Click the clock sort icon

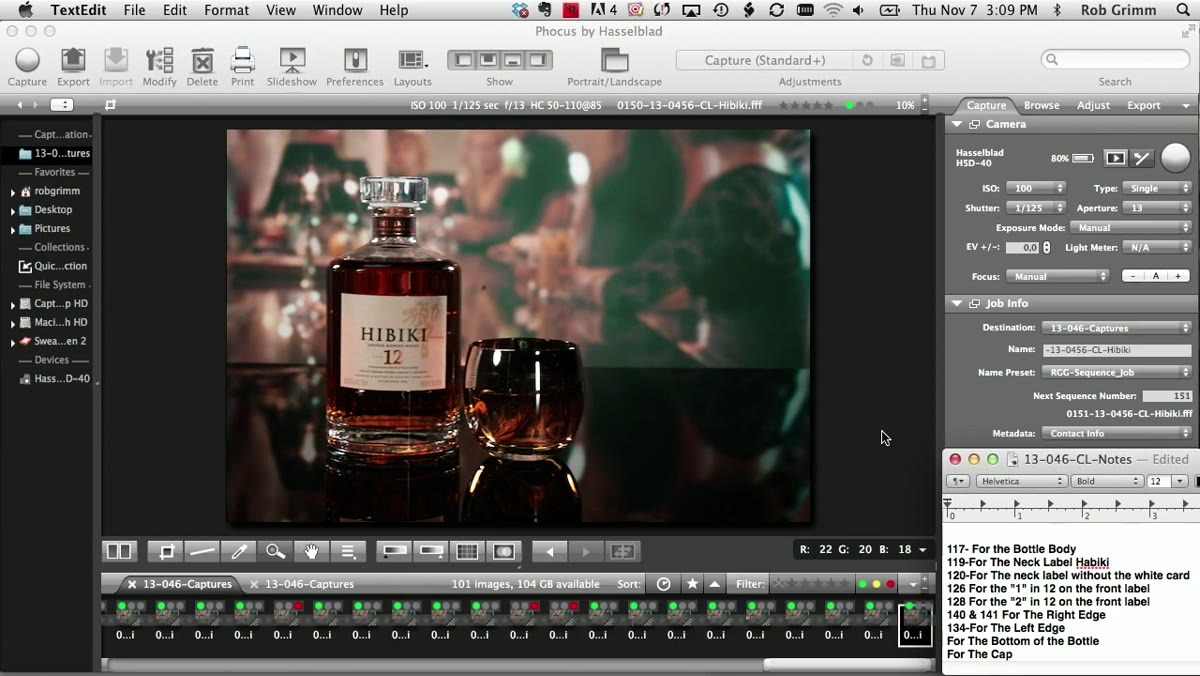(x=663, y=584)
